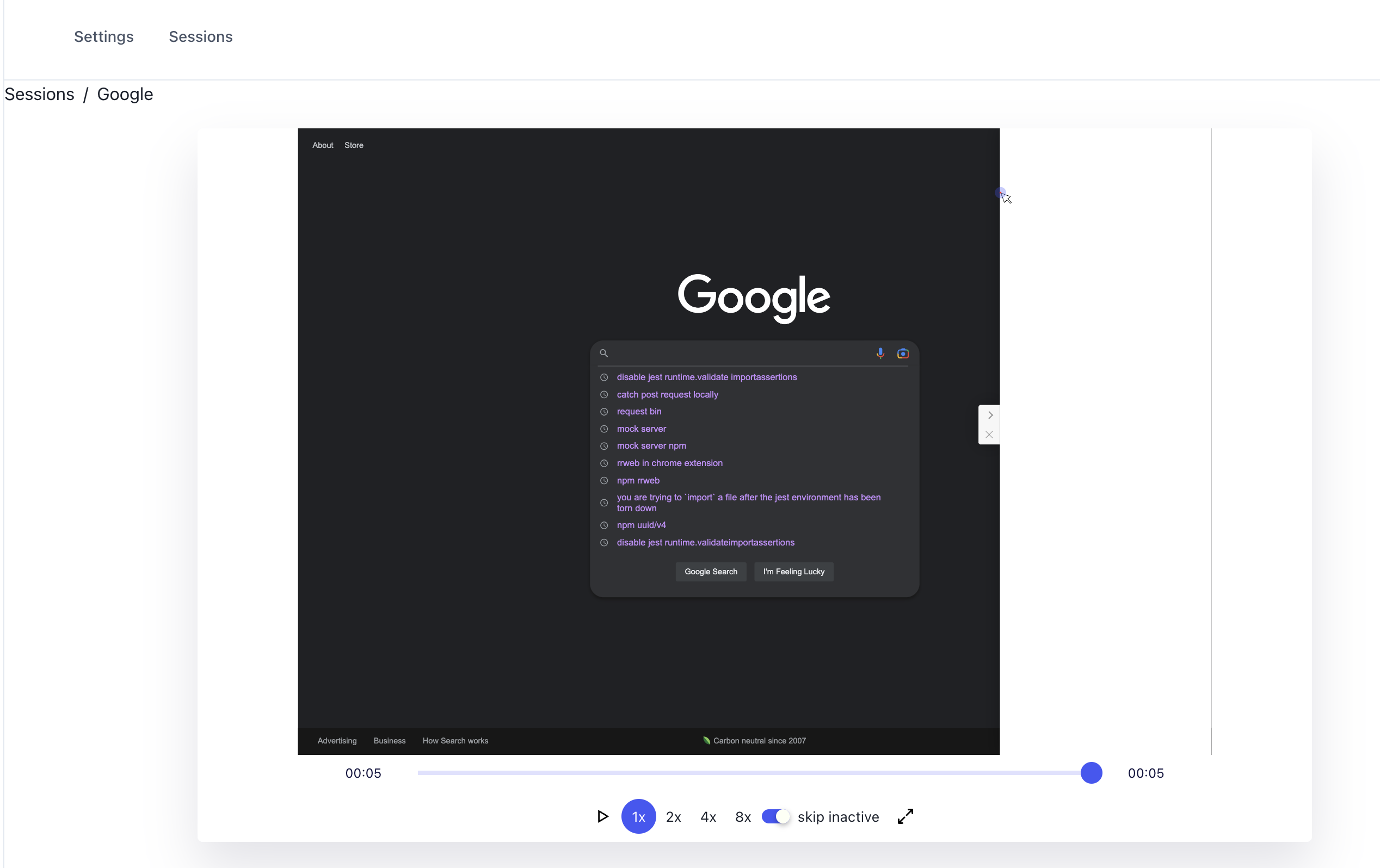Select 8x playback speed
This screenshot has width=1380, height=868.
click(742, 816)
